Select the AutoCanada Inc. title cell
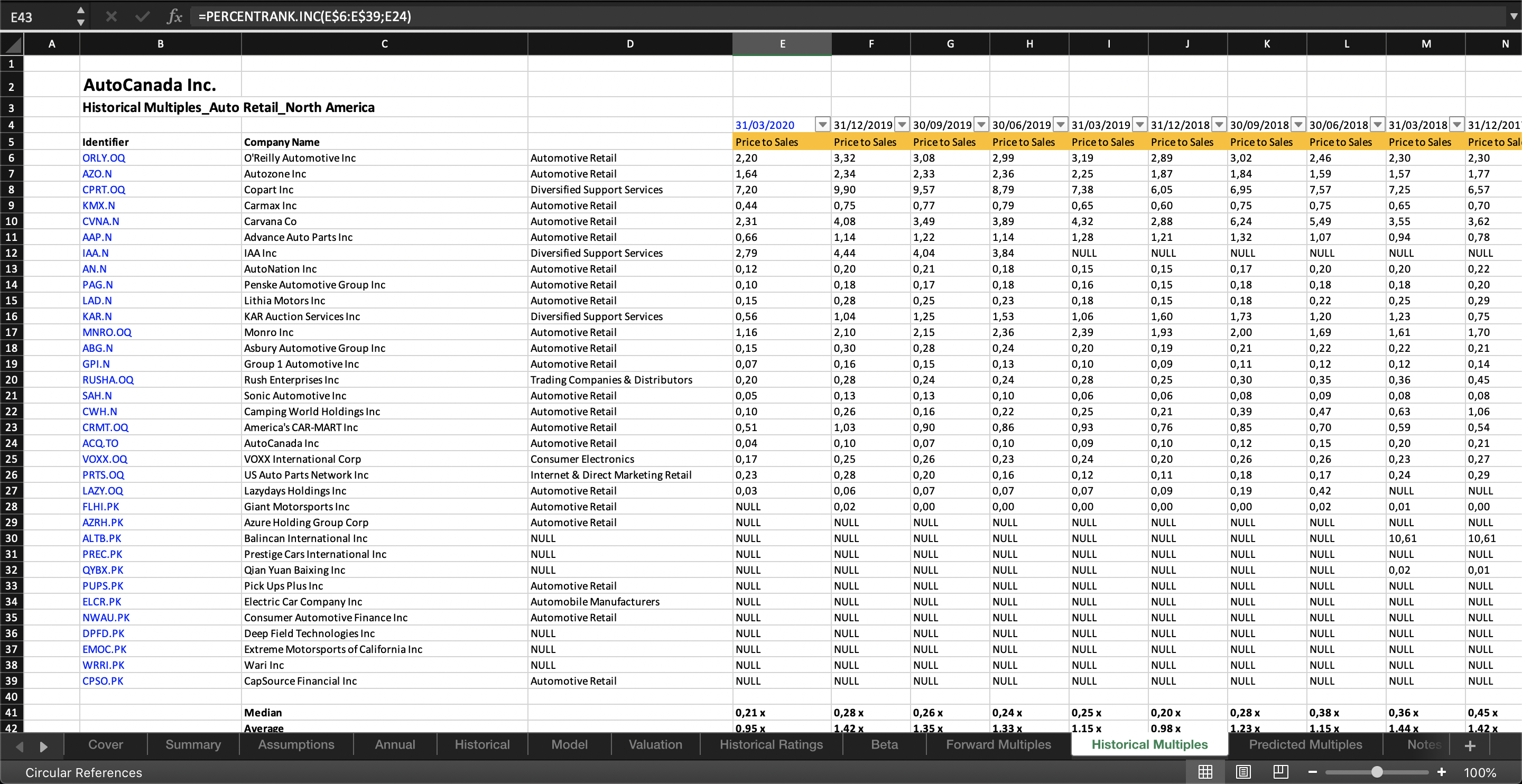The image size is (1522, 784). [x=161, y=85]
